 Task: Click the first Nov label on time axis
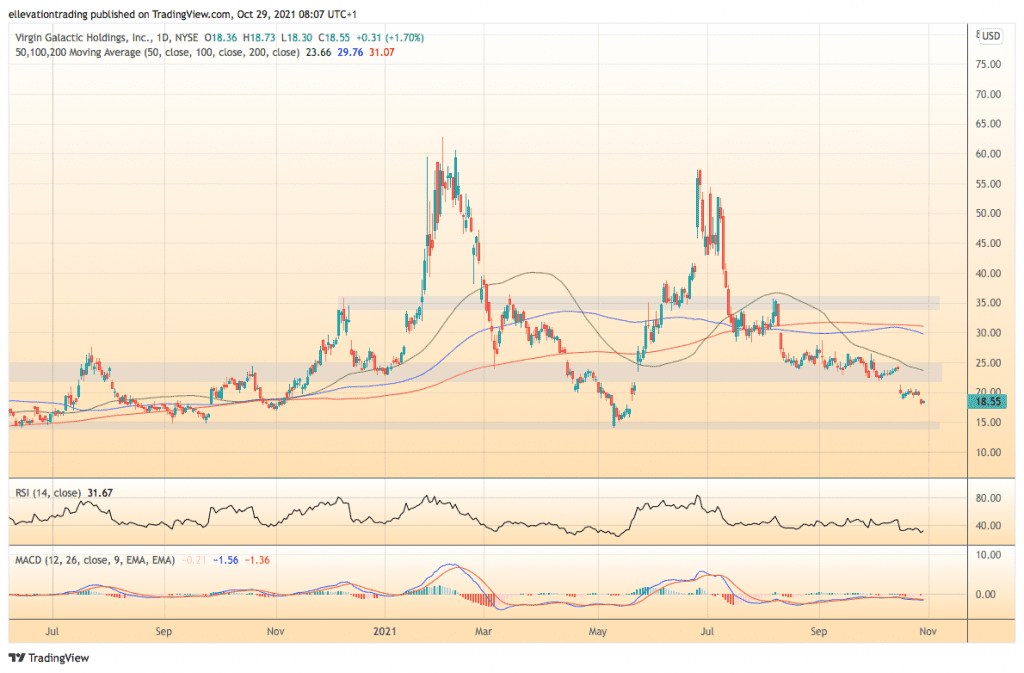click(x=276, y=631)
